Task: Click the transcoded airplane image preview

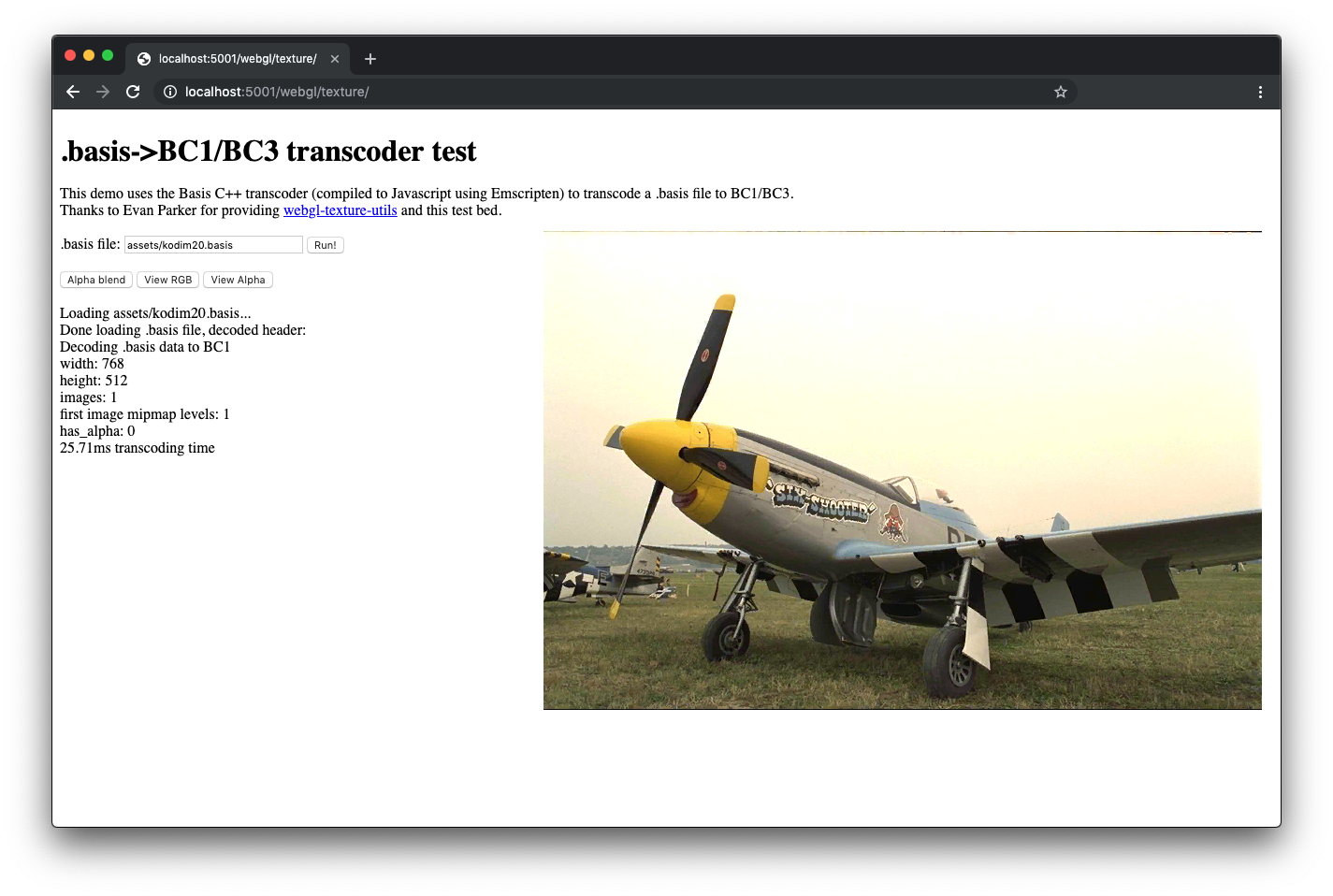Action: tap(902, 468)
